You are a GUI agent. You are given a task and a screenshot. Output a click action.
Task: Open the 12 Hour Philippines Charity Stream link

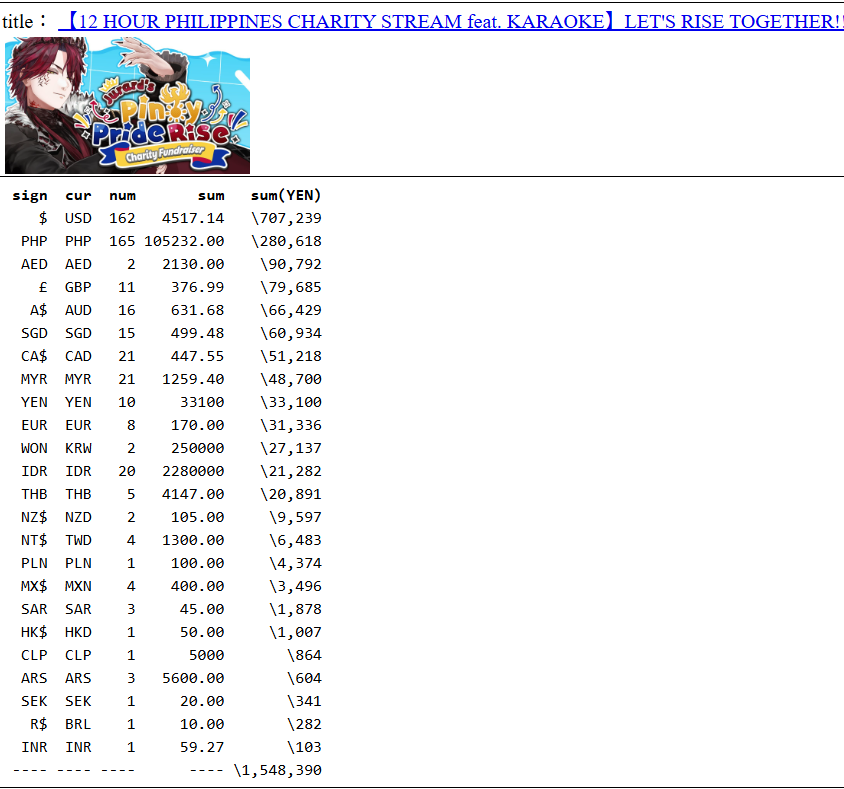tap(451, 22)
